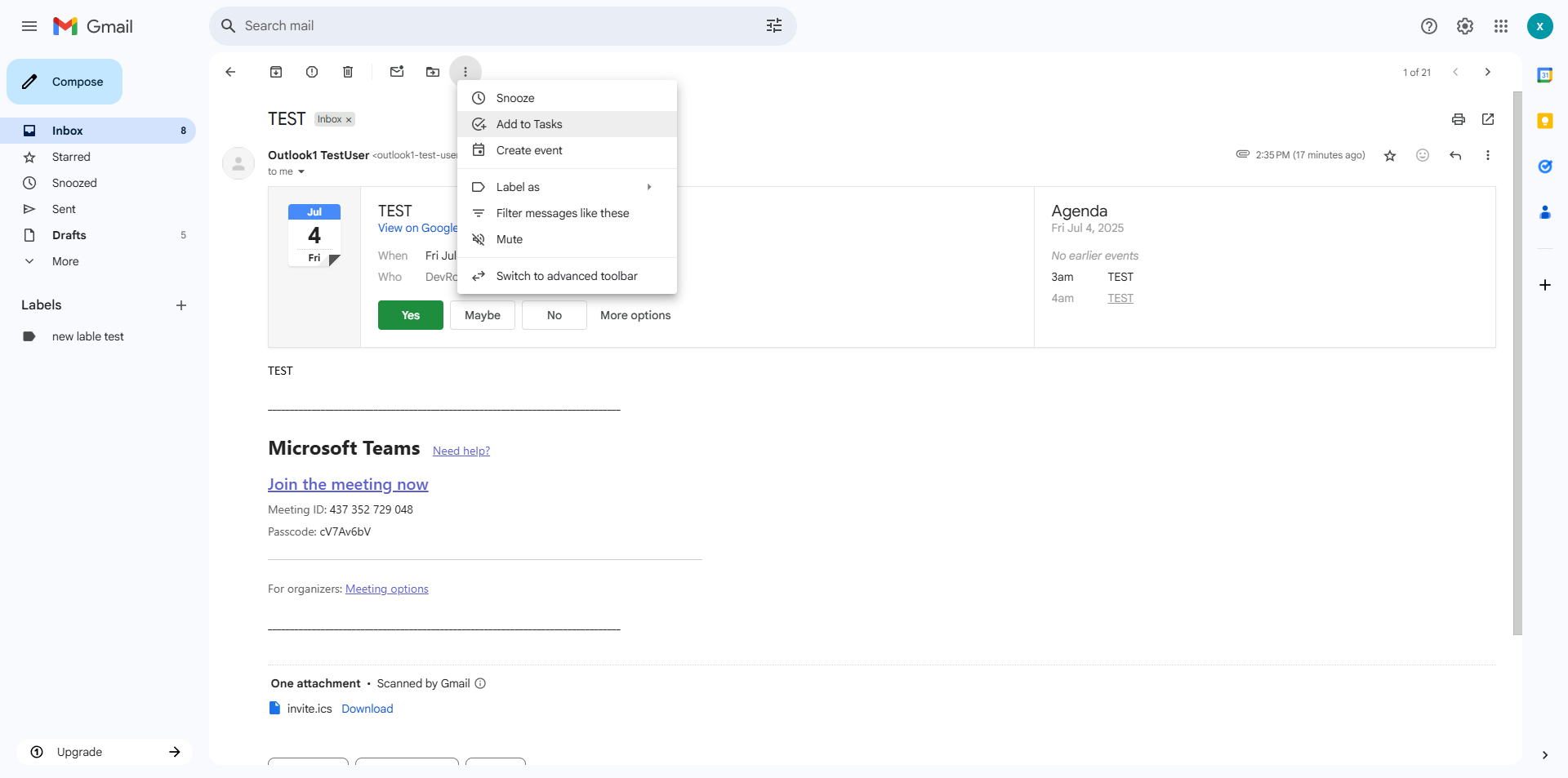This screenshot has height=778, width=1568.
Task: Click the Move to folder icon
Action: [x=433, y=72]
